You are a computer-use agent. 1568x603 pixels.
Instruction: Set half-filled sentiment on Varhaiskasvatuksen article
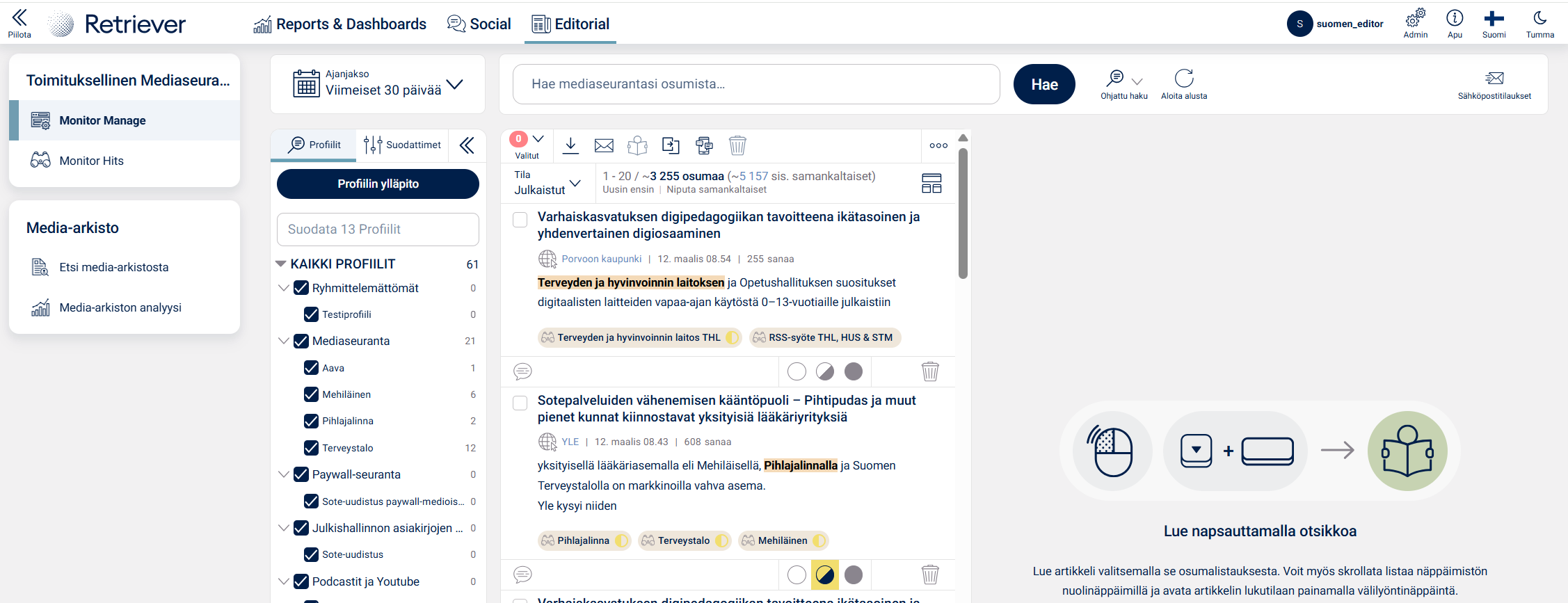[825, 371]
